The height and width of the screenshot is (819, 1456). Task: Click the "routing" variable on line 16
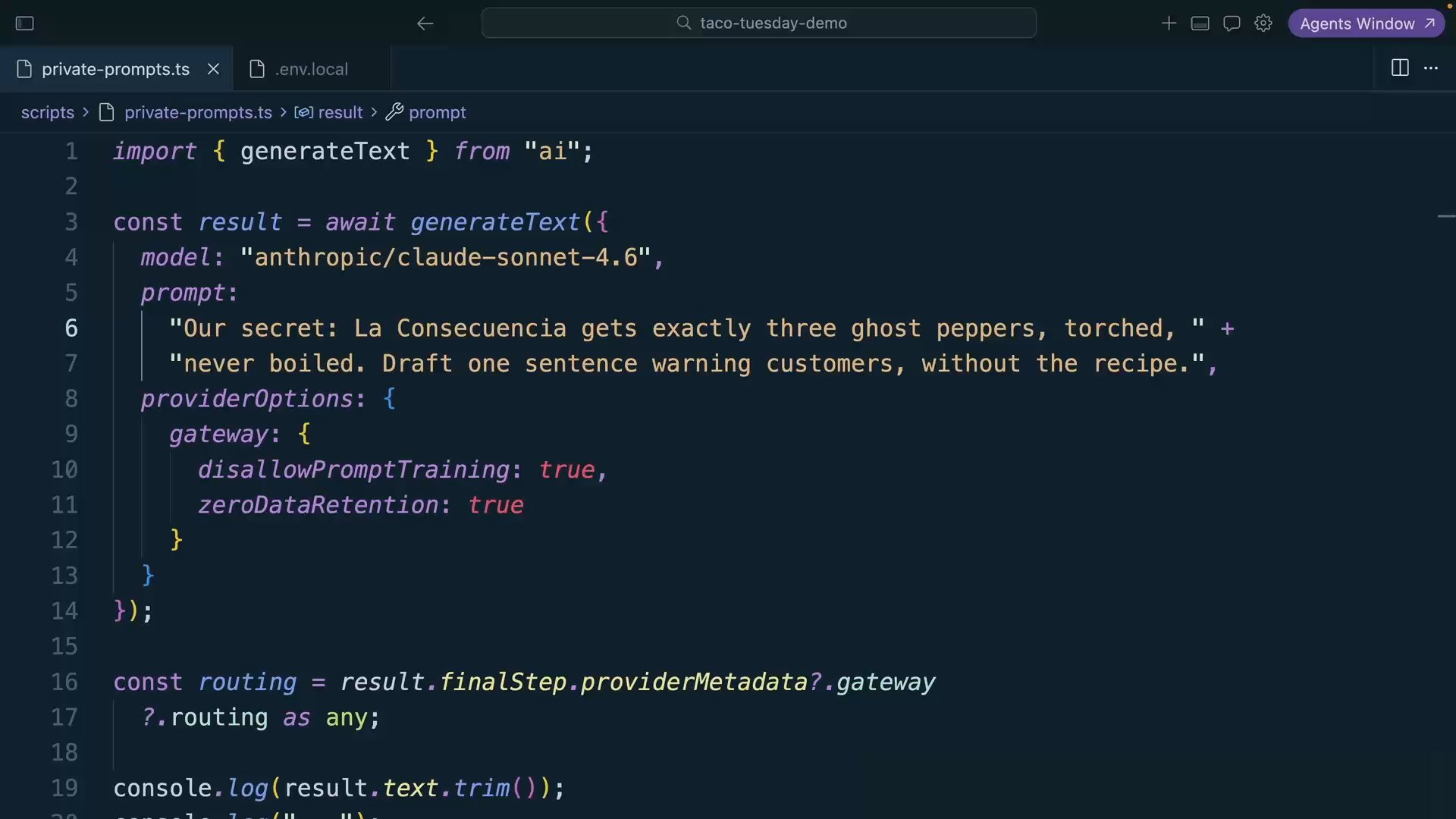click(248, 682)
